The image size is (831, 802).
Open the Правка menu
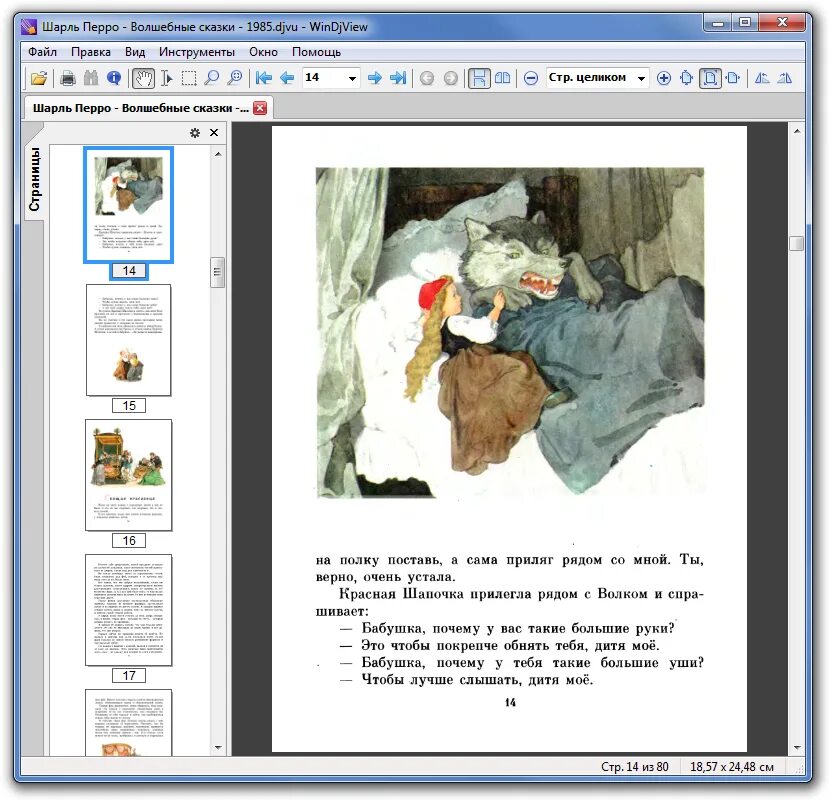click(x=91, y=52)
